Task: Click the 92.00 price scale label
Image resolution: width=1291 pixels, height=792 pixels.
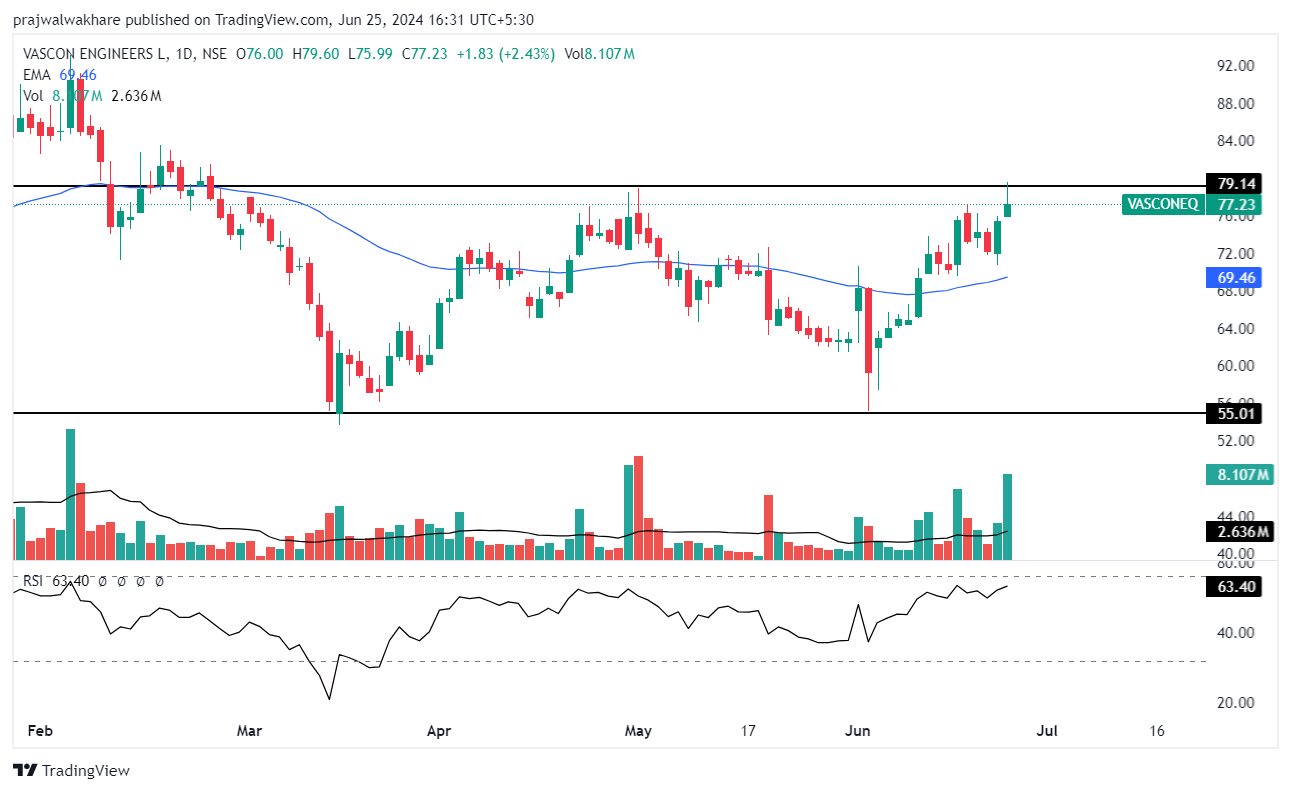Action: click(x=1235, y=66)
